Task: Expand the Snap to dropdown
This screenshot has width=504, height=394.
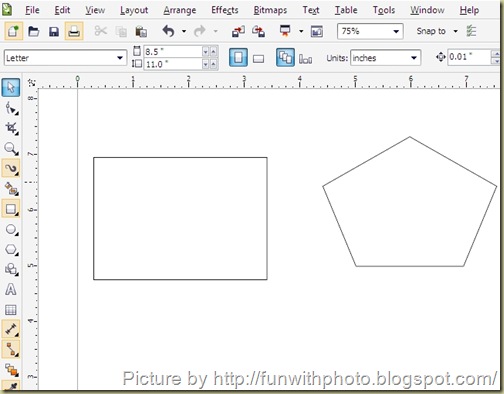Action: click(455, 31)
